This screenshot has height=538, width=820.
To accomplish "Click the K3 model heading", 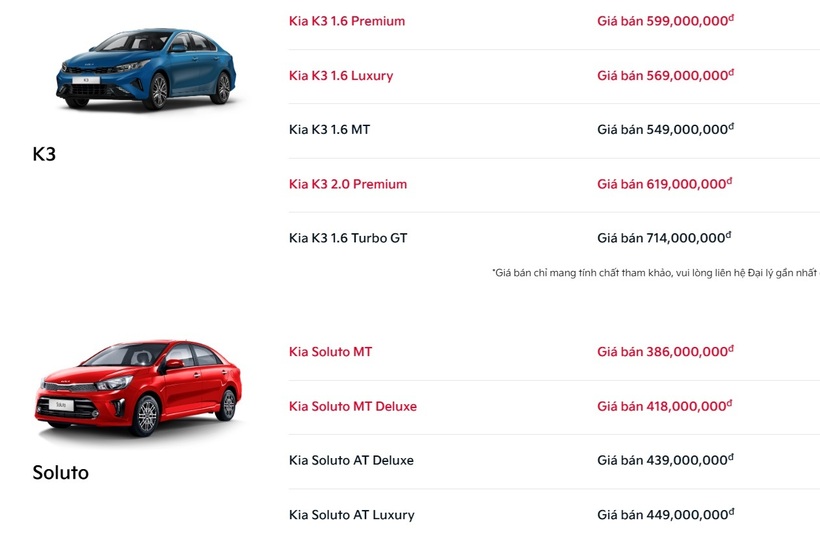I will pos(44,154).
